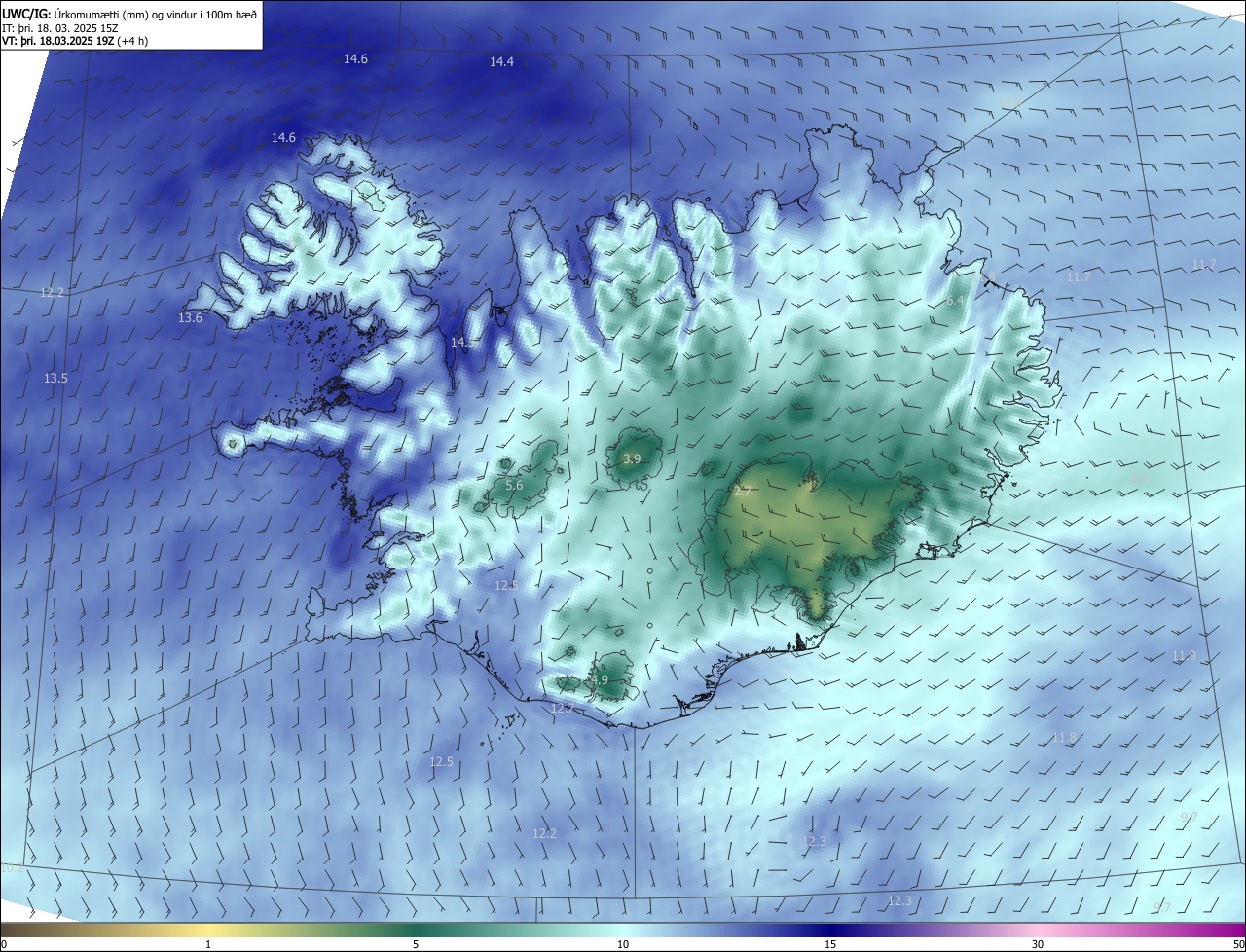
Task: Click the 11.9 value on the map
Action: pyautogui.click(x=1184, y=656)
